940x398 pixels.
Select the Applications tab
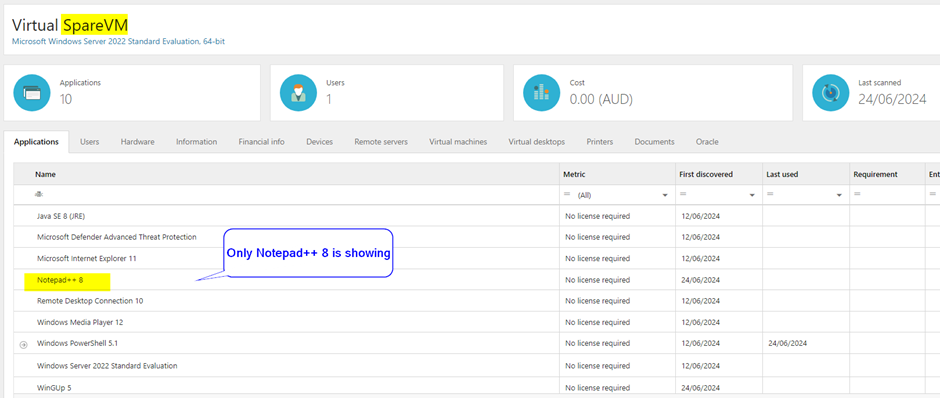point(37,142)
